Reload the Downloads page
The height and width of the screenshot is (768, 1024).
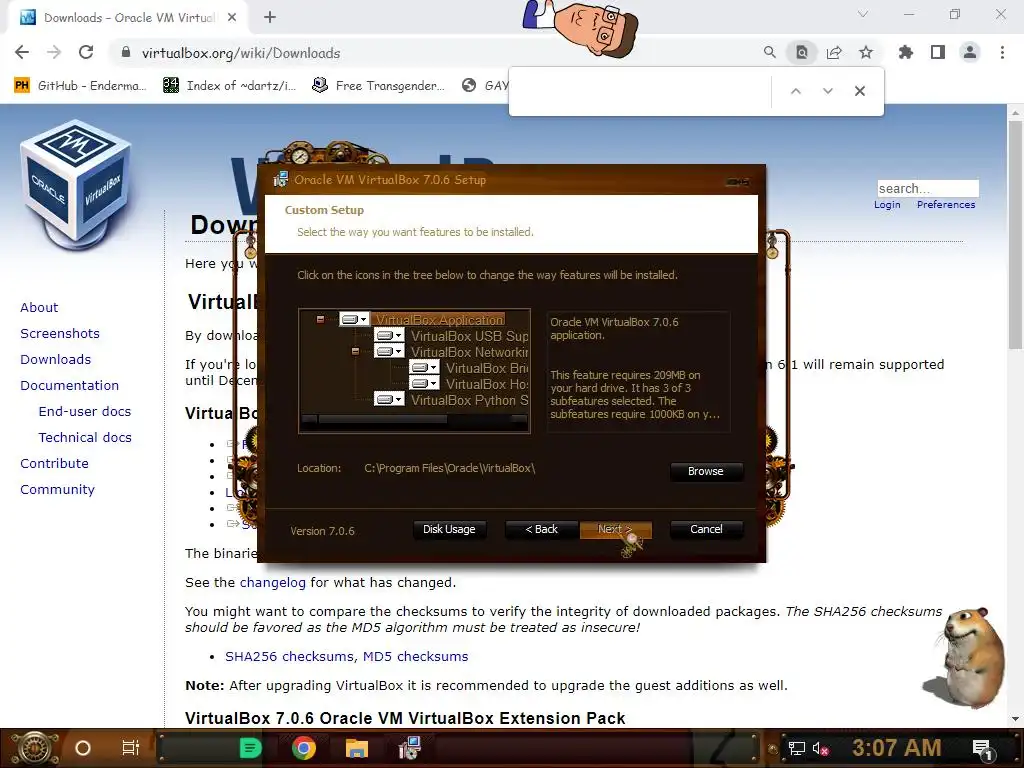pyautogui.click(x=86, y=52)
